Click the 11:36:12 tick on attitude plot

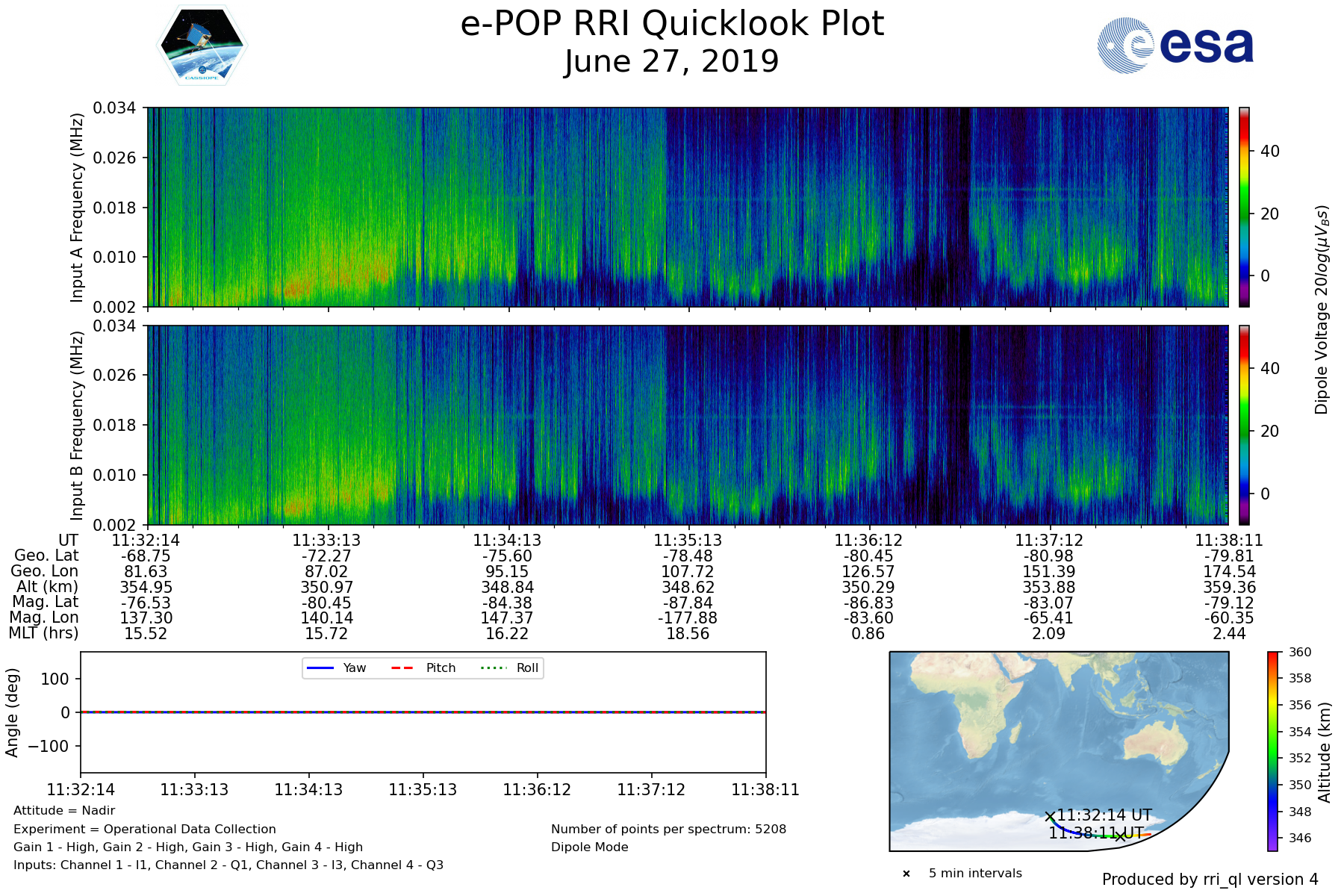click(537, 789)
